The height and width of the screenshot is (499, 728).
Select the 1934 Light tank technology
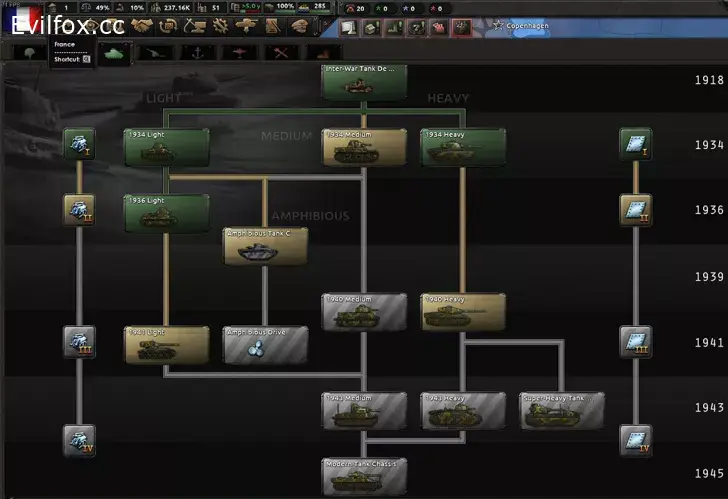[166, 147]
